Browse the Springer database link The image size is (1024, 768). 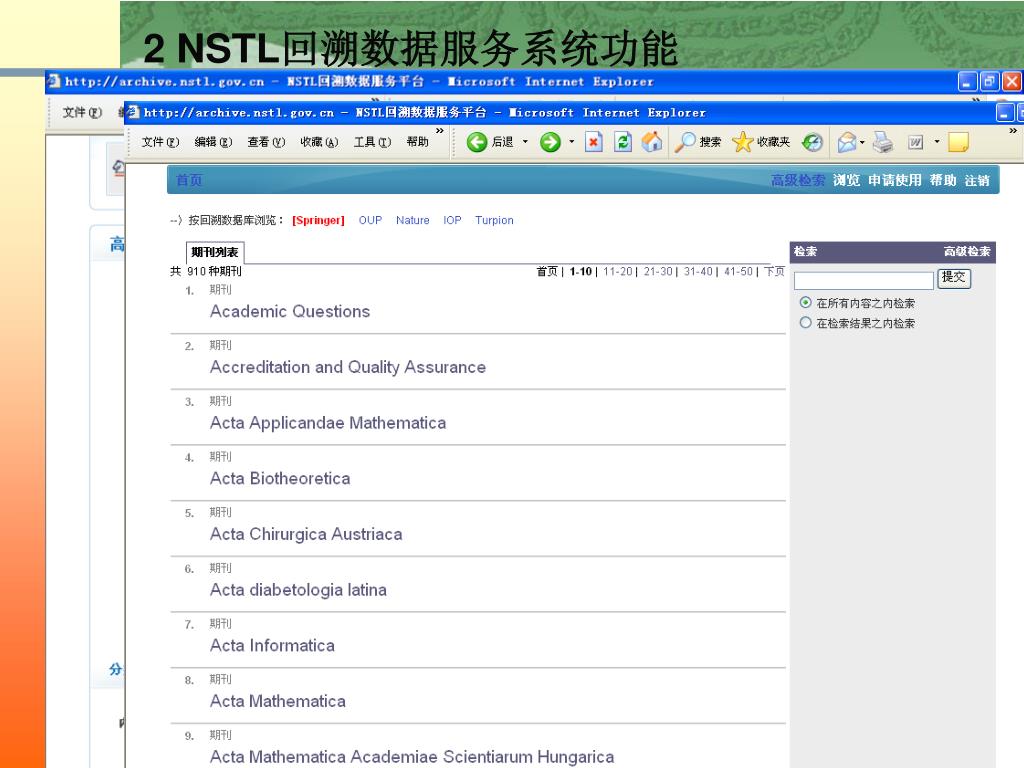[318, 220]
